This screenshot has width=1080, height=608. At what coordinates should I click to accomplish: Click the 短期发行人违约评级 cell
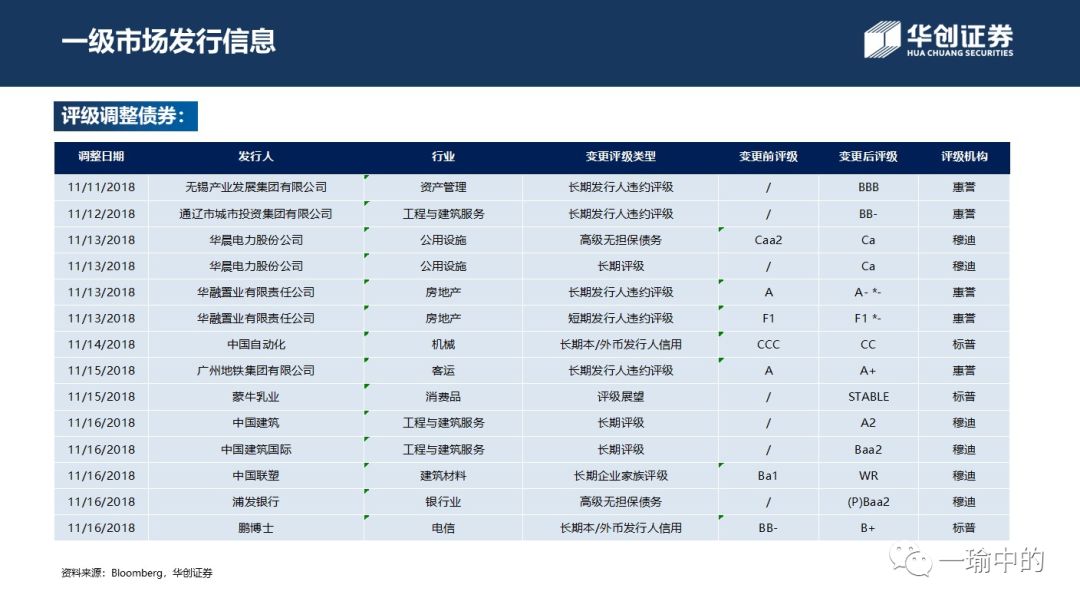coord(621,318)
